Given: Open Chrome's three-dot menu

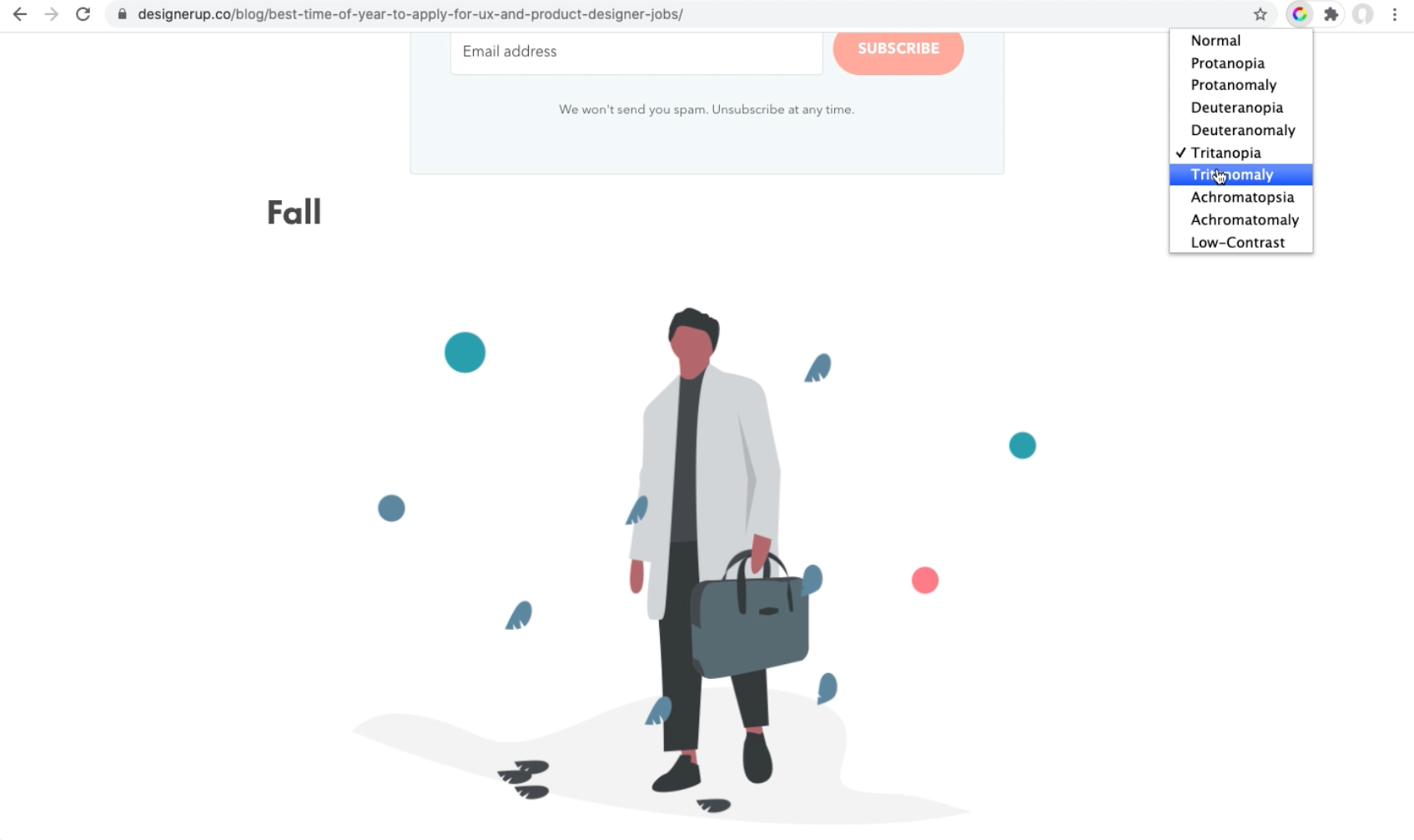Looking at the screenshot, I should coord(1395,14).
